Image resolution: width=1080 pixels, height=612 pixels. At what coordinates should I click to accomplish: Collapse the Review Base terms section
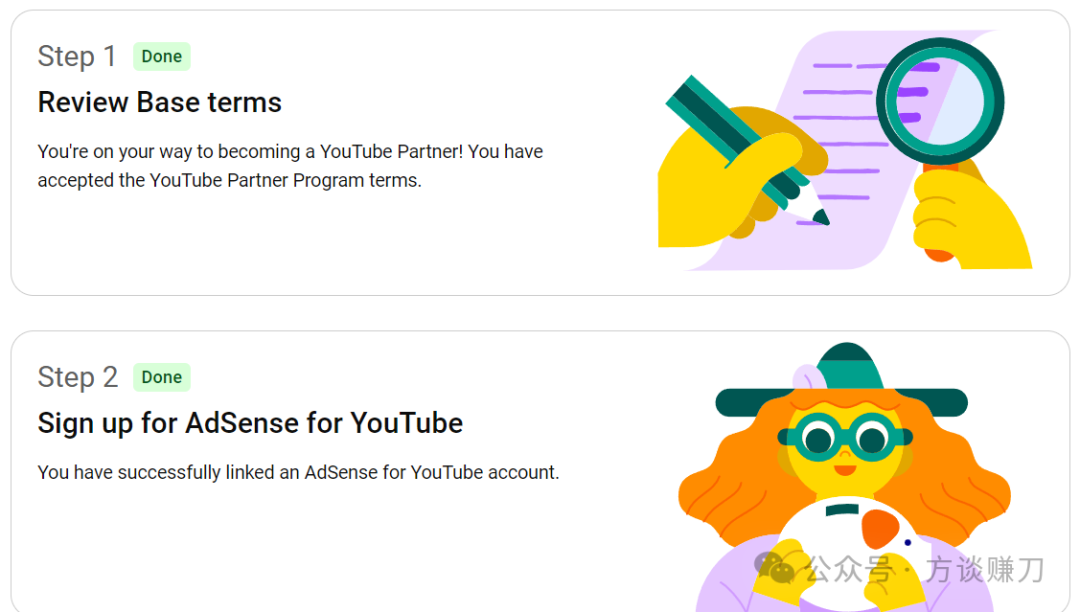pyautogui.click(x=159, y=101)
